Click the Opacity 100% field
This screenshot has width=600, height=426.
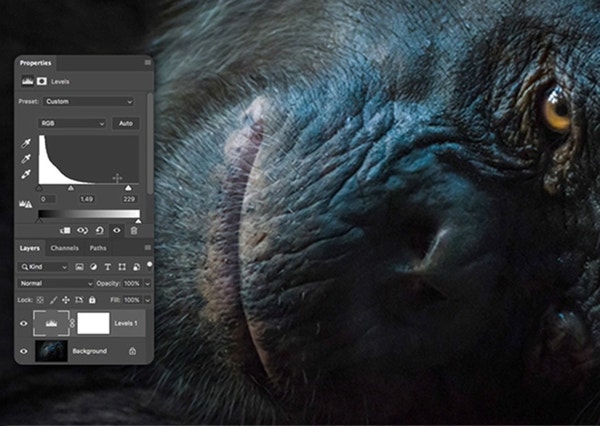pyautogui.click(x=132, y=284)
